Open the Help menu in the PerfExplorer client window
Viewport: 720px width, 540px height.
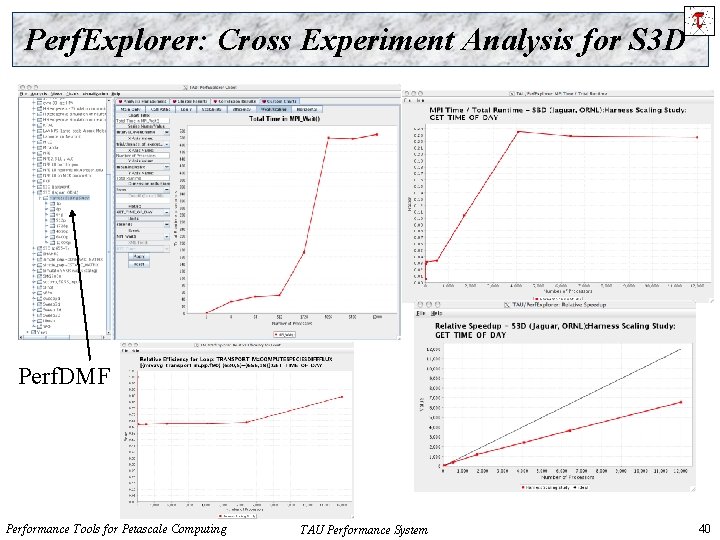tap(116, 94)
